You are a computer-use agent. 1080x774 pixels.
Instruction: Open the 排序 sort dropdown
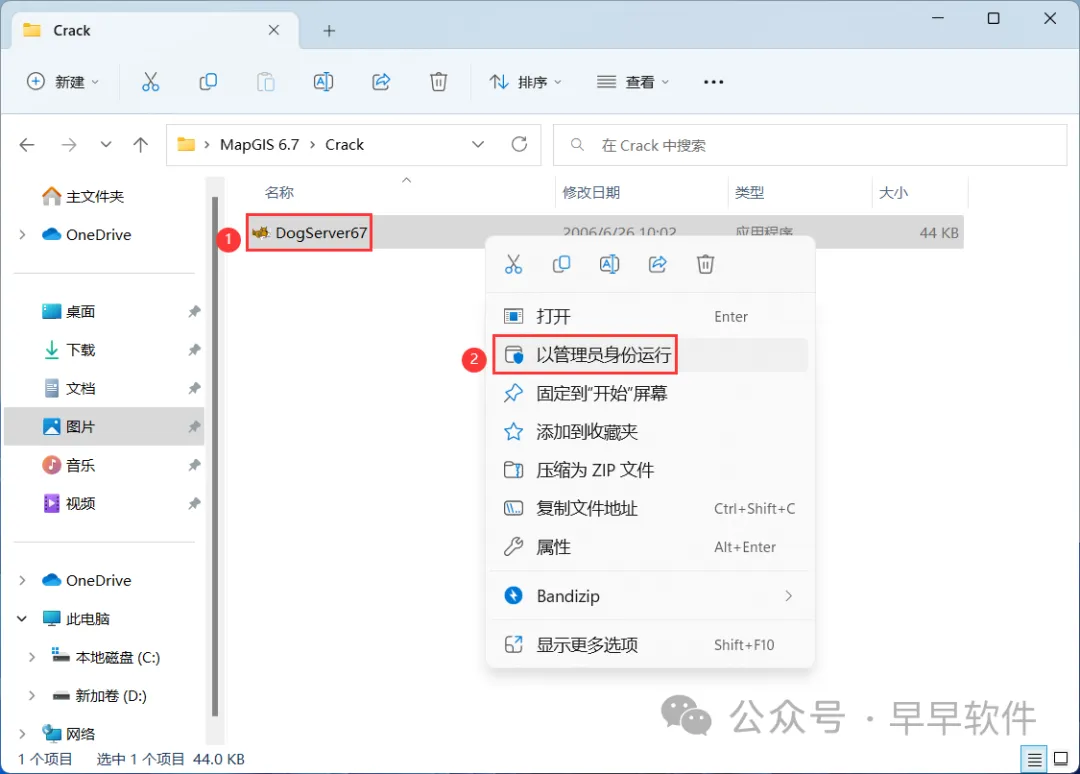tap(526, 82)
